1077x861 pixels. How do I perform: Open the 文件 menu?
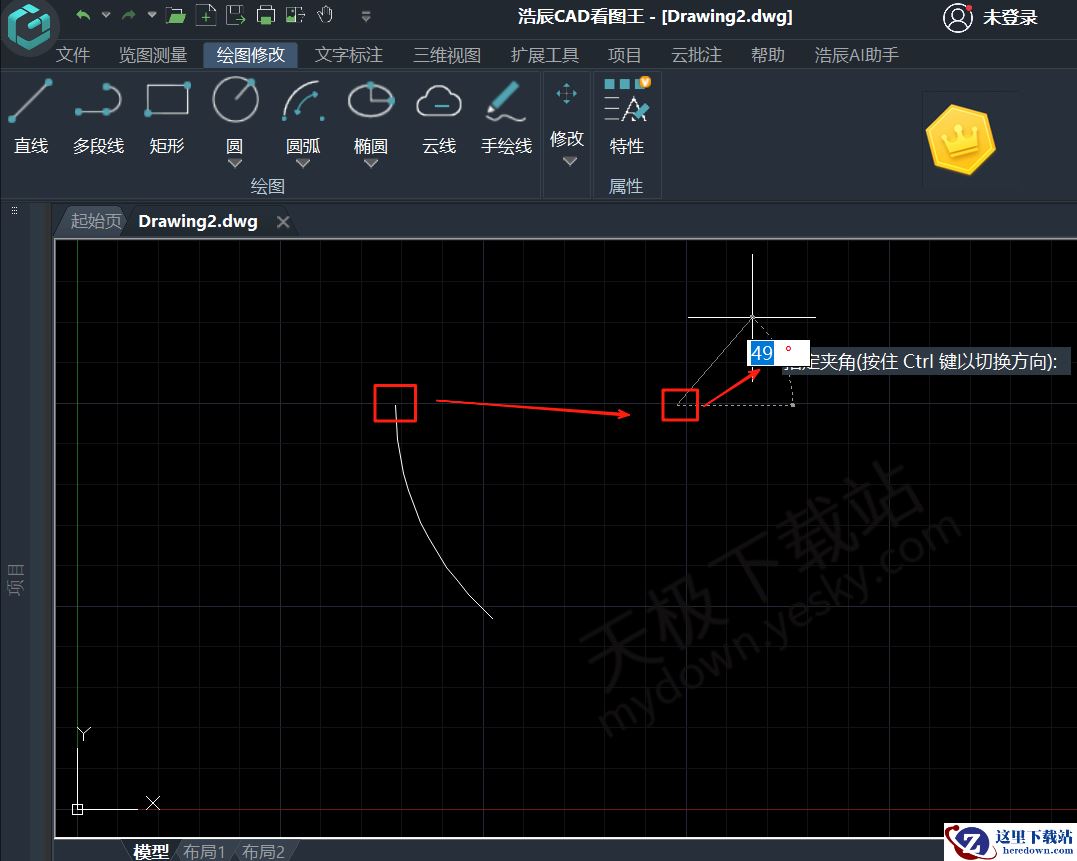coord(73,55)
